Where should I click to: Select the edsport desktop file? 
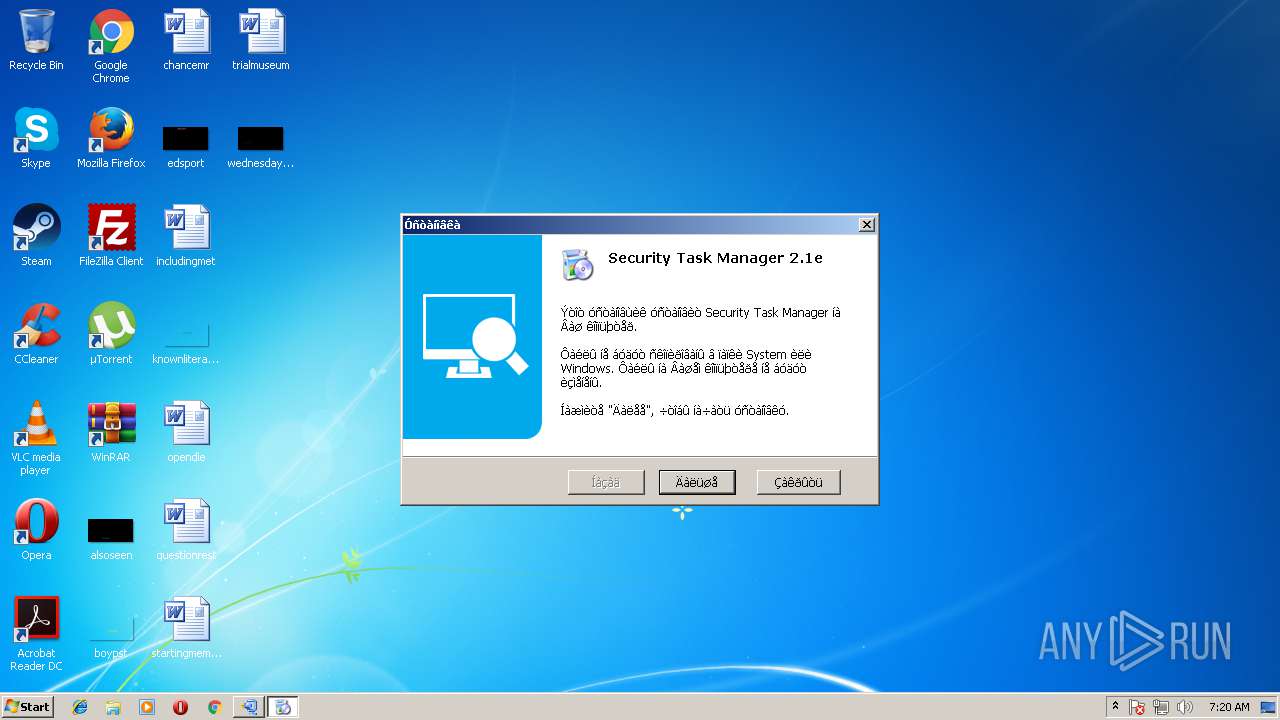point(186,147)
